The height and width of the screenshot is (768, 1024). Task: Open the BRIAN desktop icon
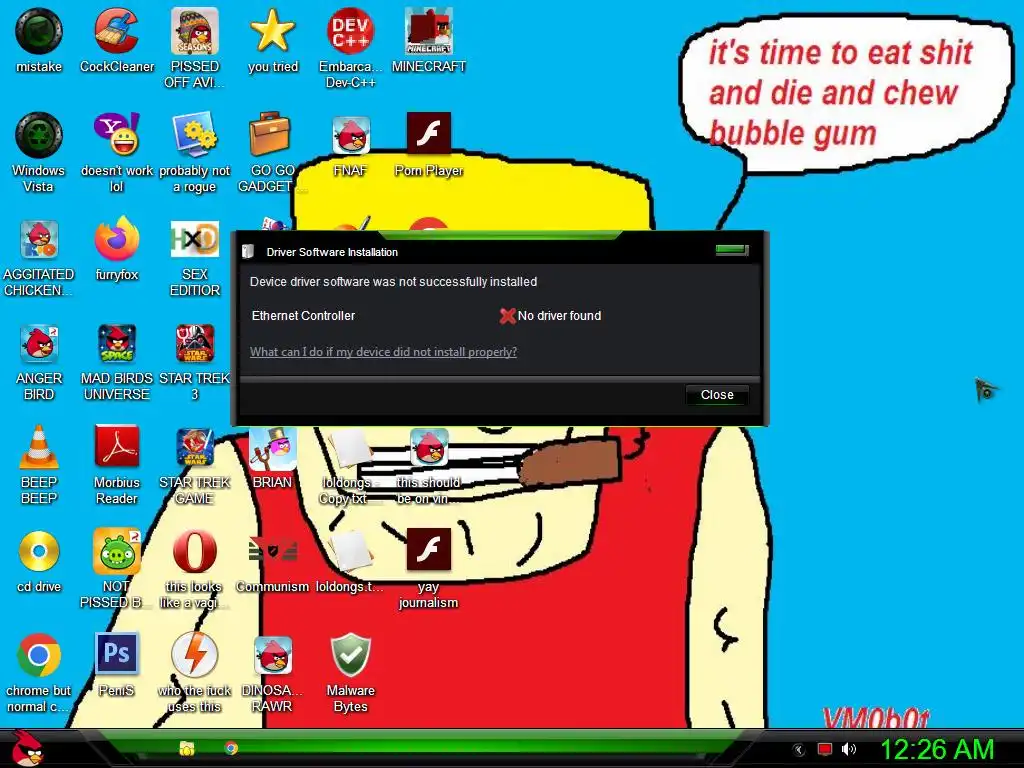[272, 449]
